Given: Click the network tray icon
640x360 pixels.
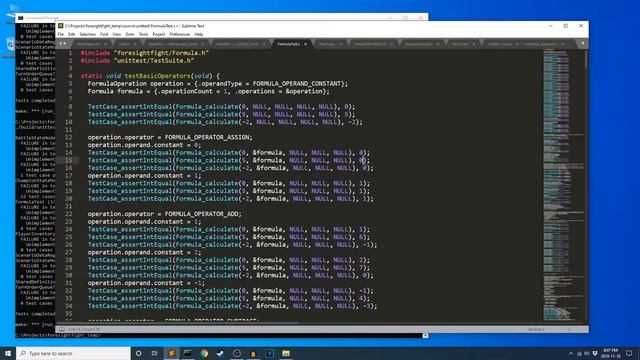Looking at the screenshot, I should (x=579, y=353).
